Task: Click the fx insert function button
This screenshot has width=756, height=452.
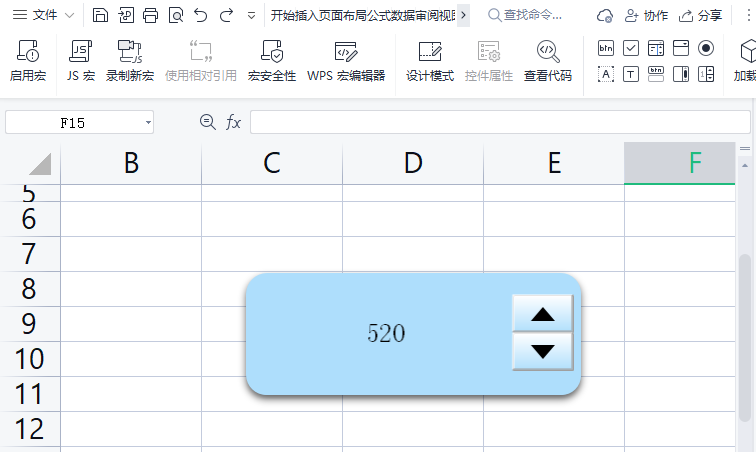Action: point(233,122)
